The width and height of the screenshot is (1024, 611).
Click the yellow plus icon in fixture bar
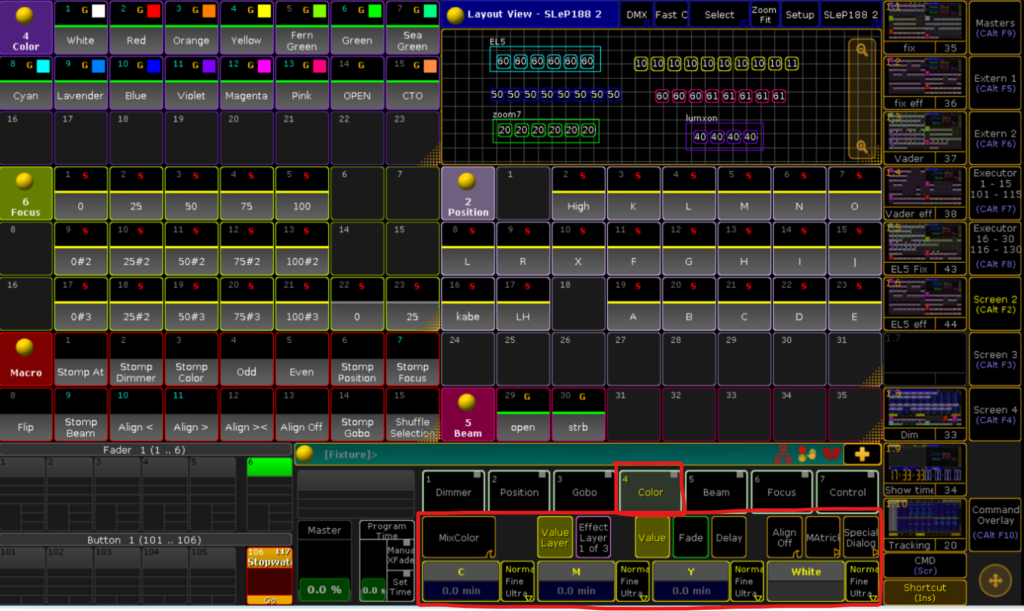tap(861, 454)
